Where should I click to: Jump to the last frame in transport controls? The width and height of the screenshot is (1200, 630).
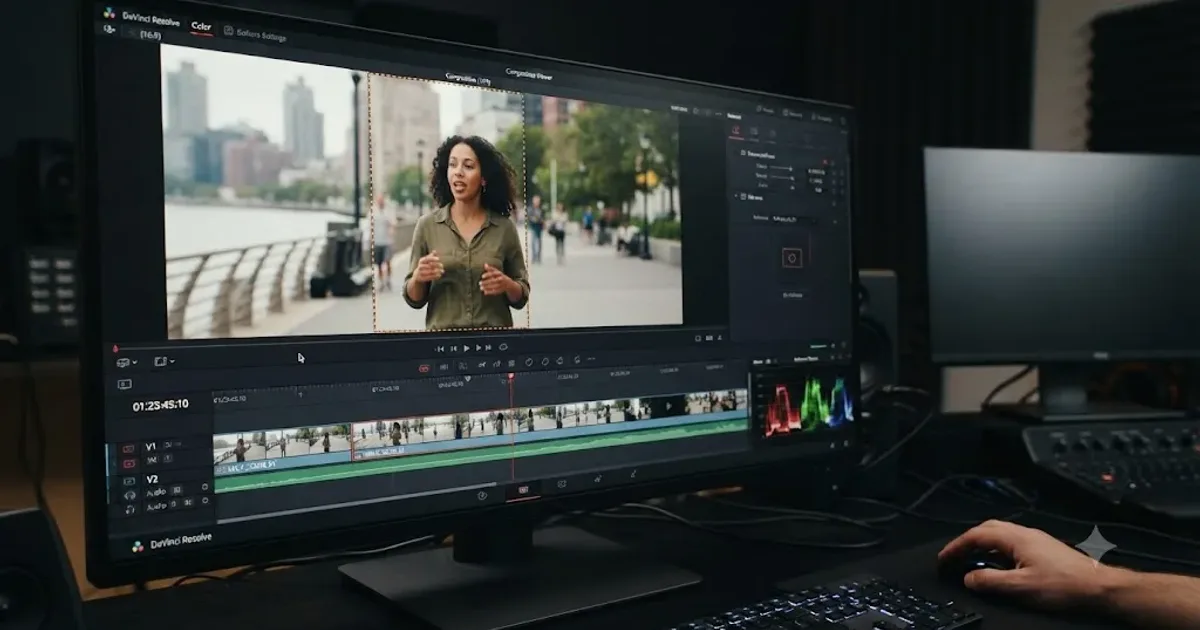coord(488,348)
